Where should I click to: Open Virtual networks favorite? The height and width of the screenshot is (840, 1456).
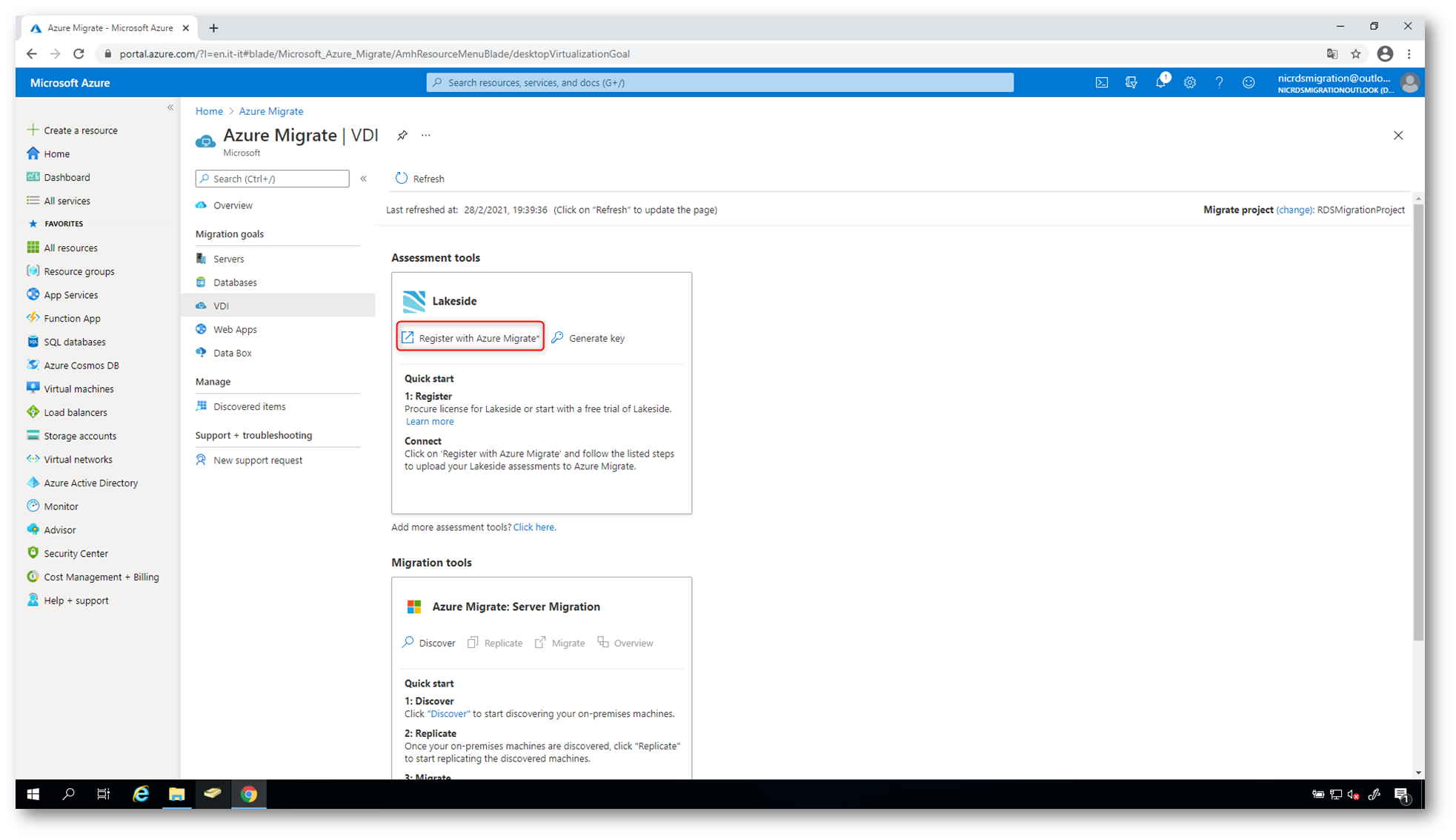(x=70, y=460)
